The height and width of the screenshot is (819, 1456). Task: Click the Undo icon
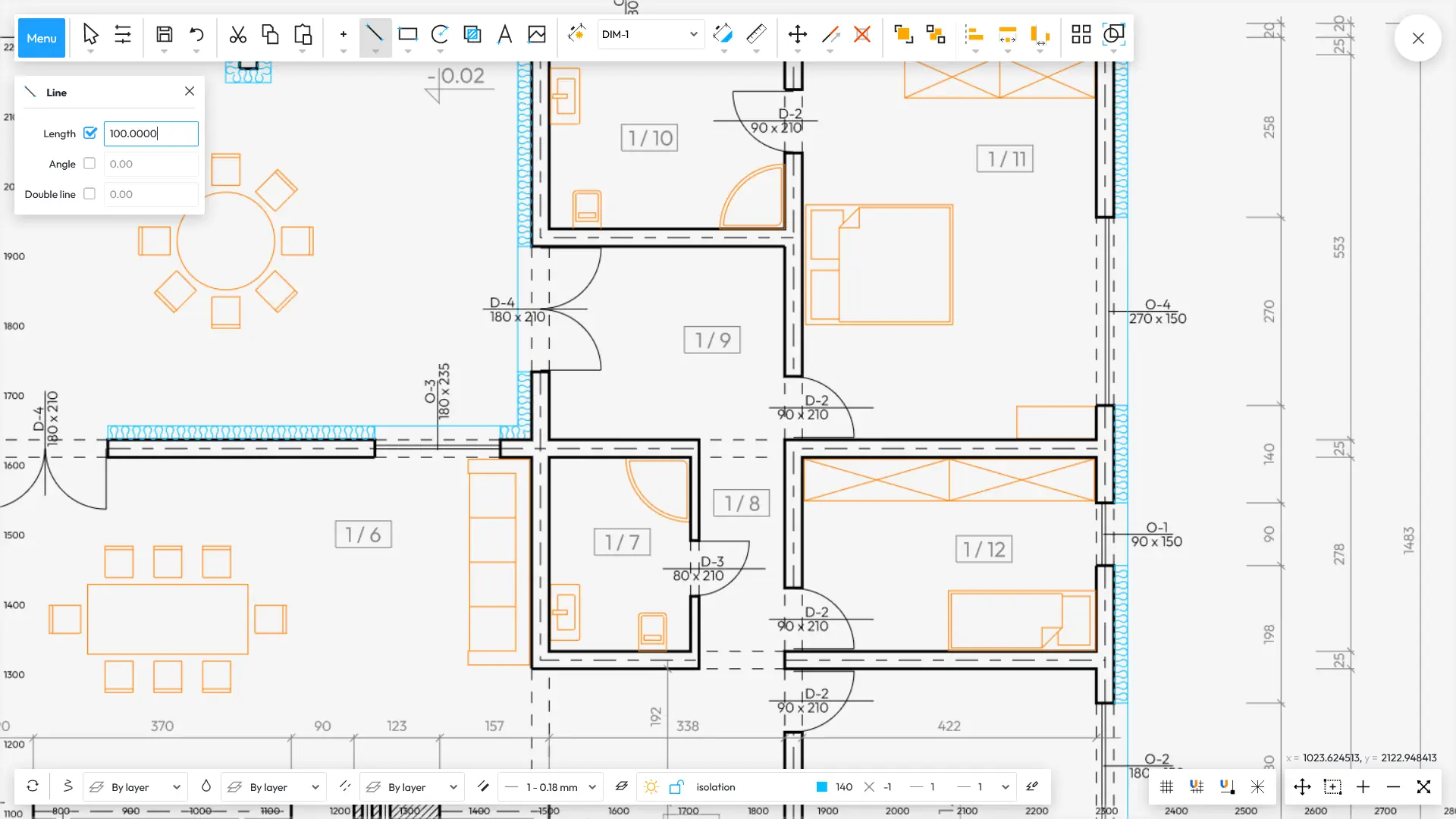pos(196,34)
